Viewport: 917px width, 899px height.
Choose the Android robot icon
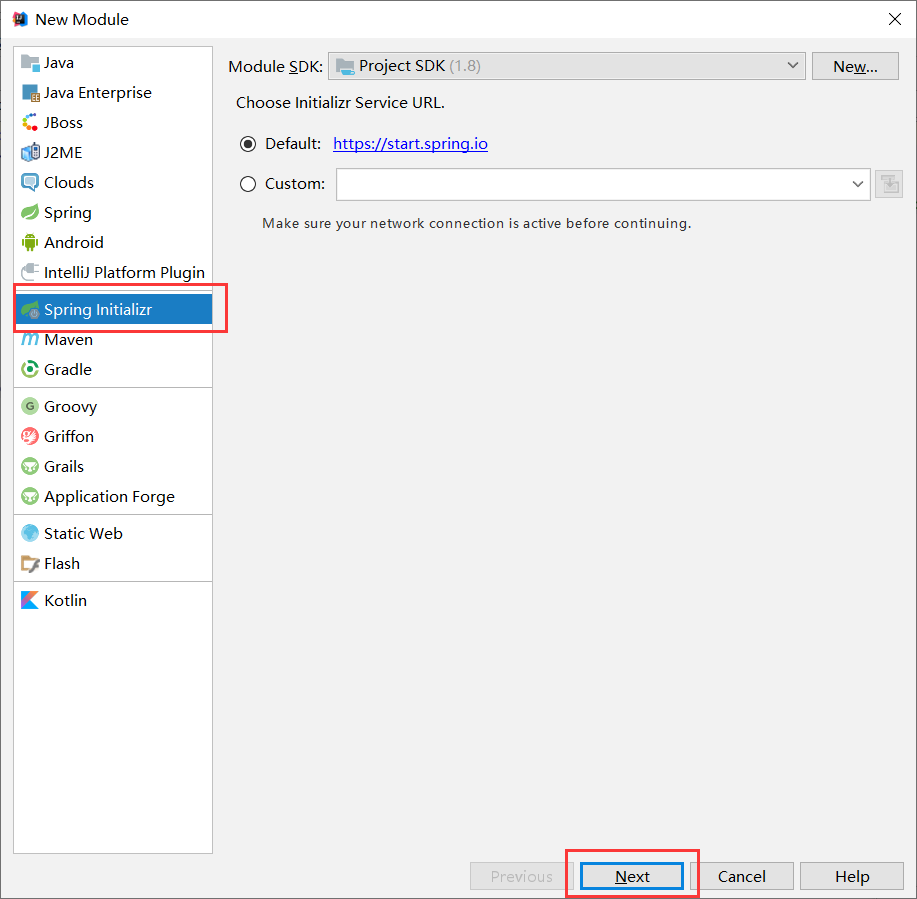30,242
